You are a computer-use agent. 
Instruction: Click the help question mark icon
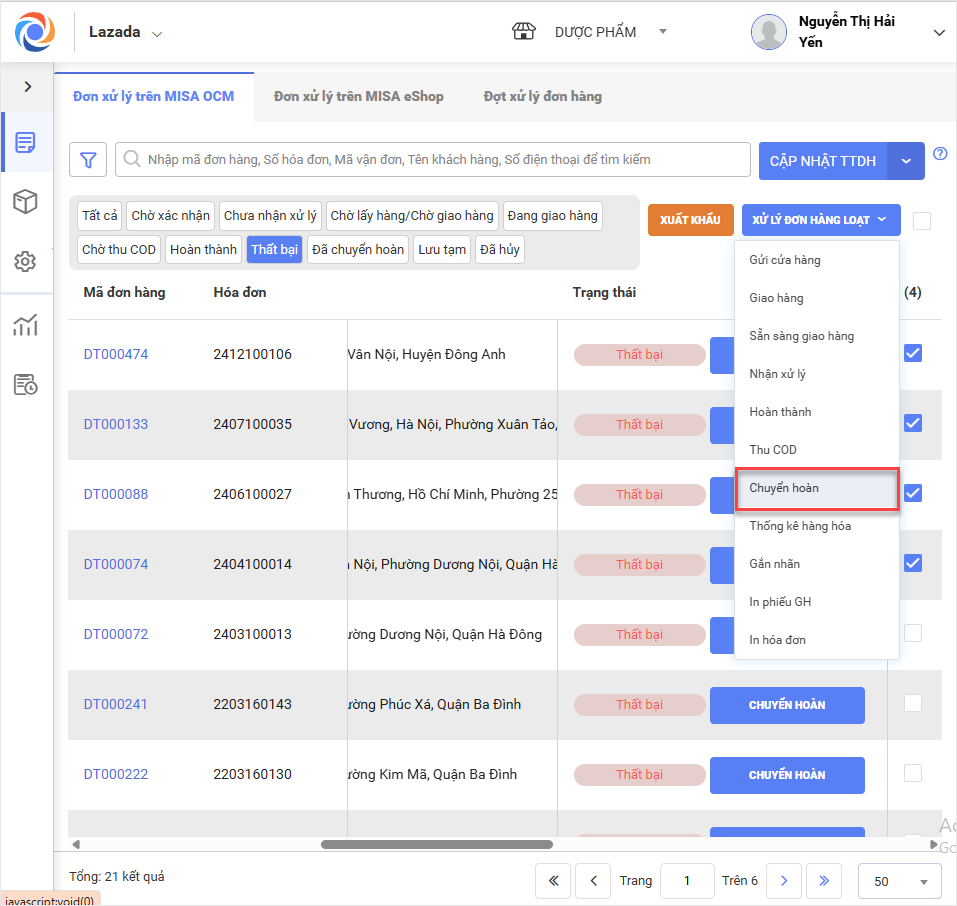pos(940,154)
